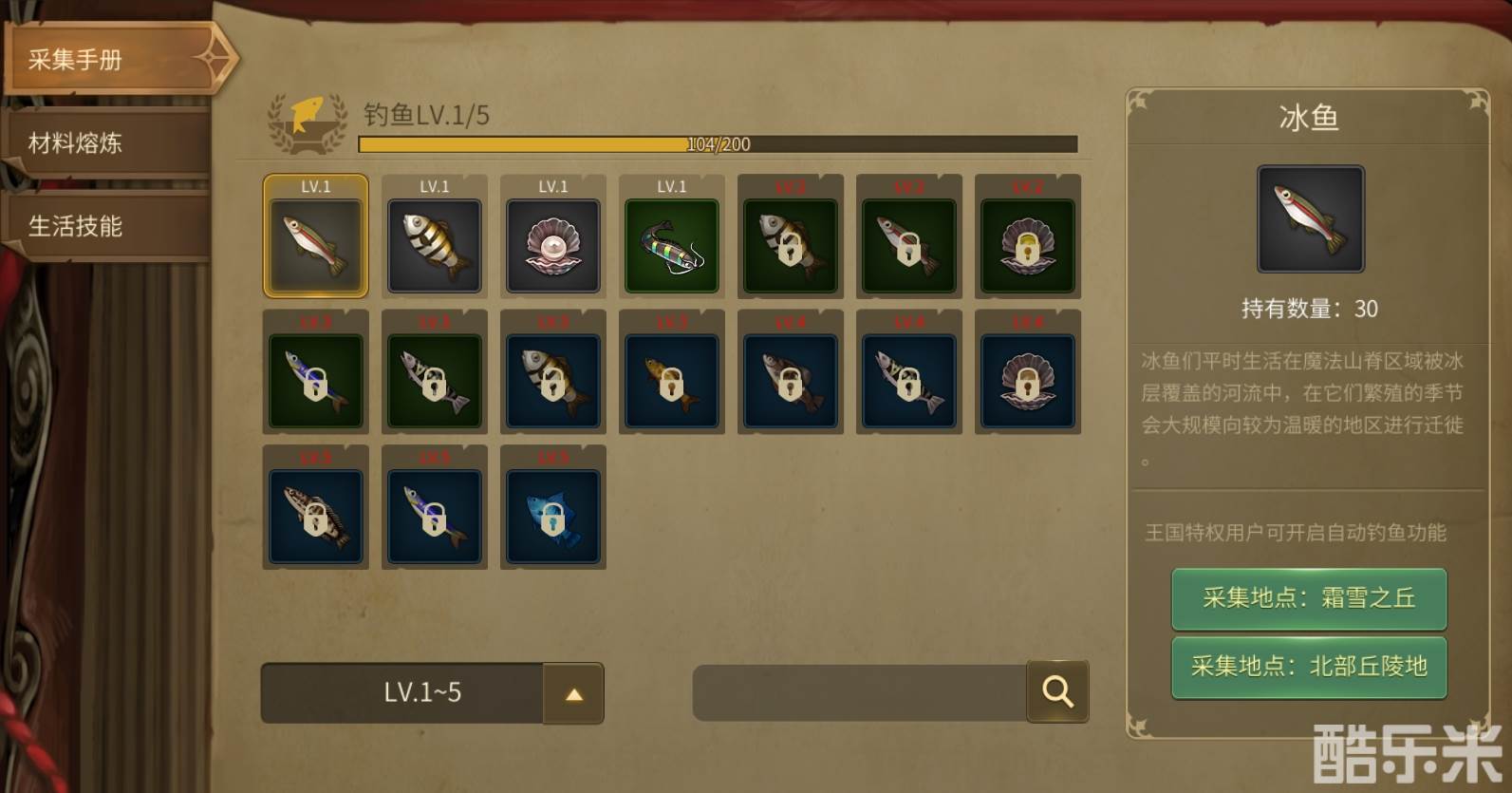Select the unlocked ice fish LV.1 slot
The height and width of the screenshot is (793, 1512).
click(x=316, y=236)
